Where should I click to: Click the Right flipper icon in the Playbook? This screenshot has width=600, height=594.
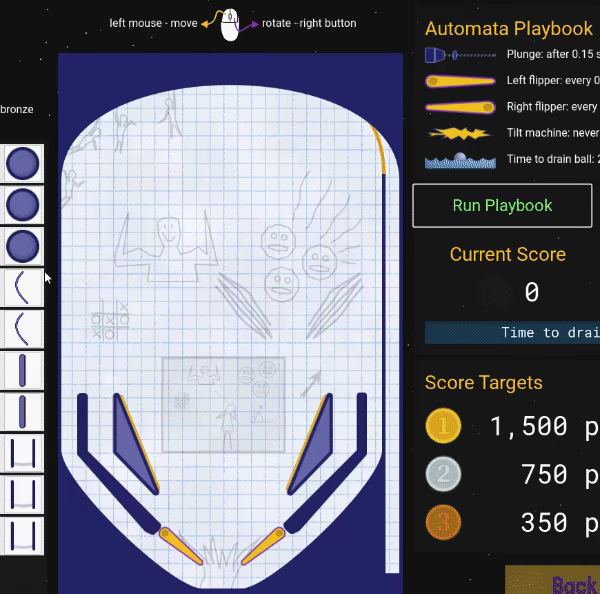pos(460,107)
